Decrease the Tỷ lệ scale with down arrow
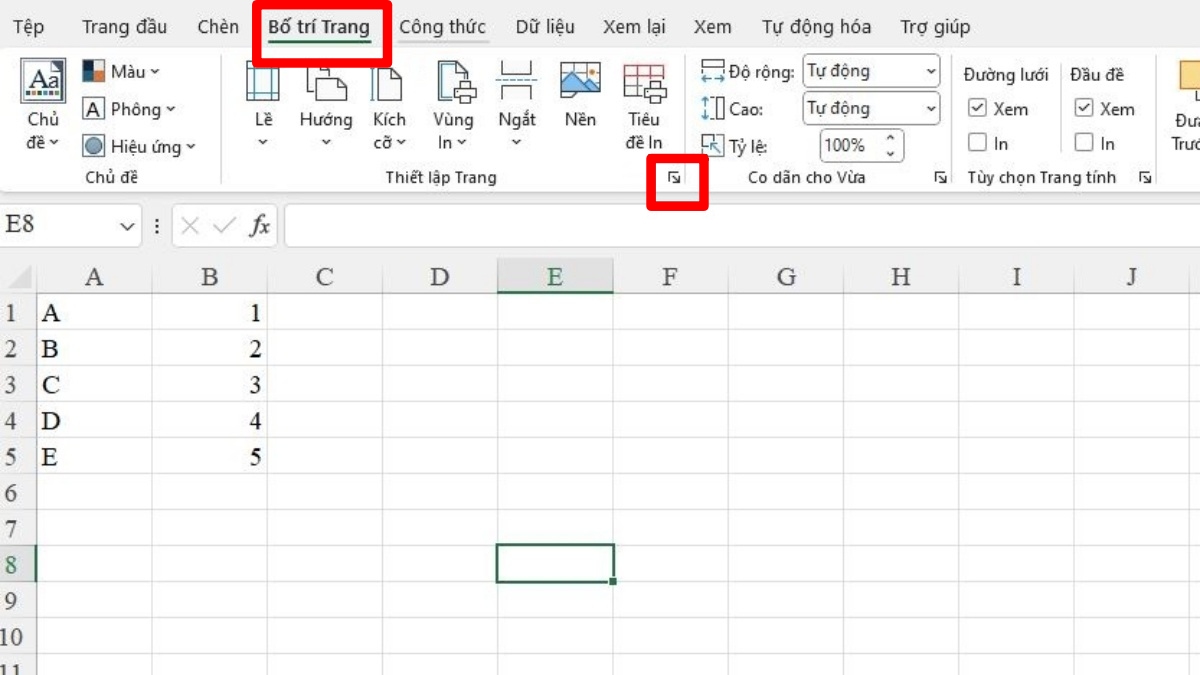Image resolution: width=1200 pixels, height=675 pixels. tap(891, 154)
